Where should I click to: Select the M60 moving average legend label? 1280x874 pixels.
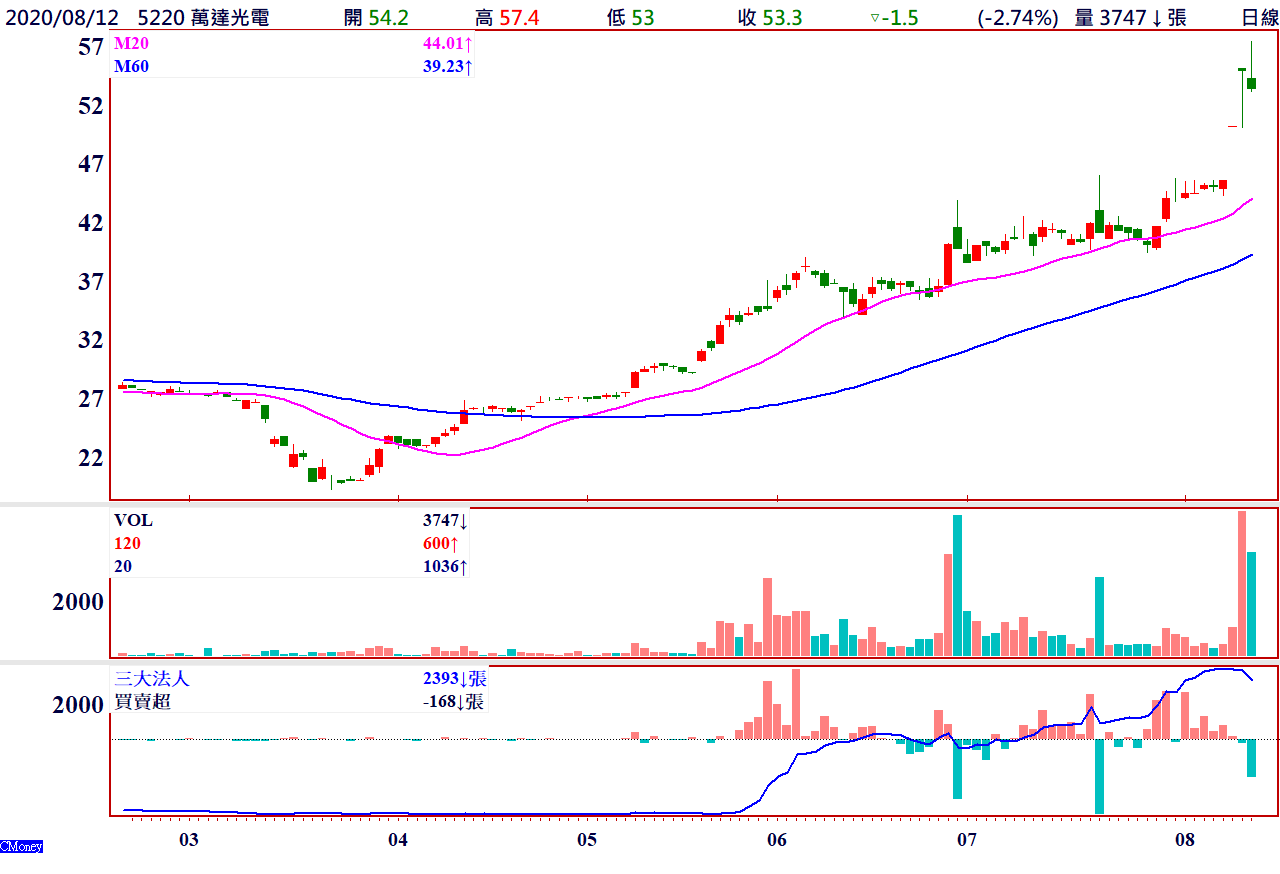(x=130, y=66)
